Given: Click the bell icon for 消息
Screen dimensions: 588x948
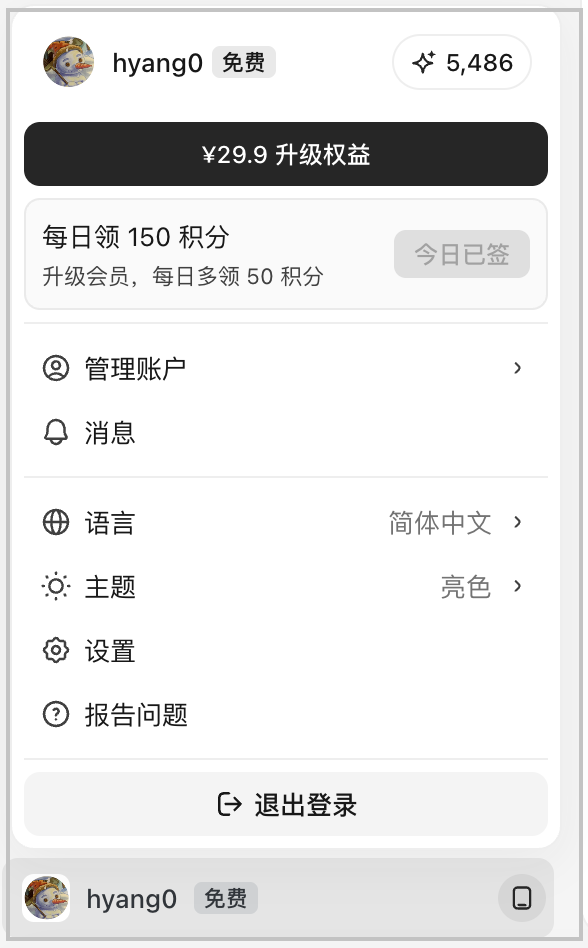Looking at the screenshot, I should (x=56, y=432).
